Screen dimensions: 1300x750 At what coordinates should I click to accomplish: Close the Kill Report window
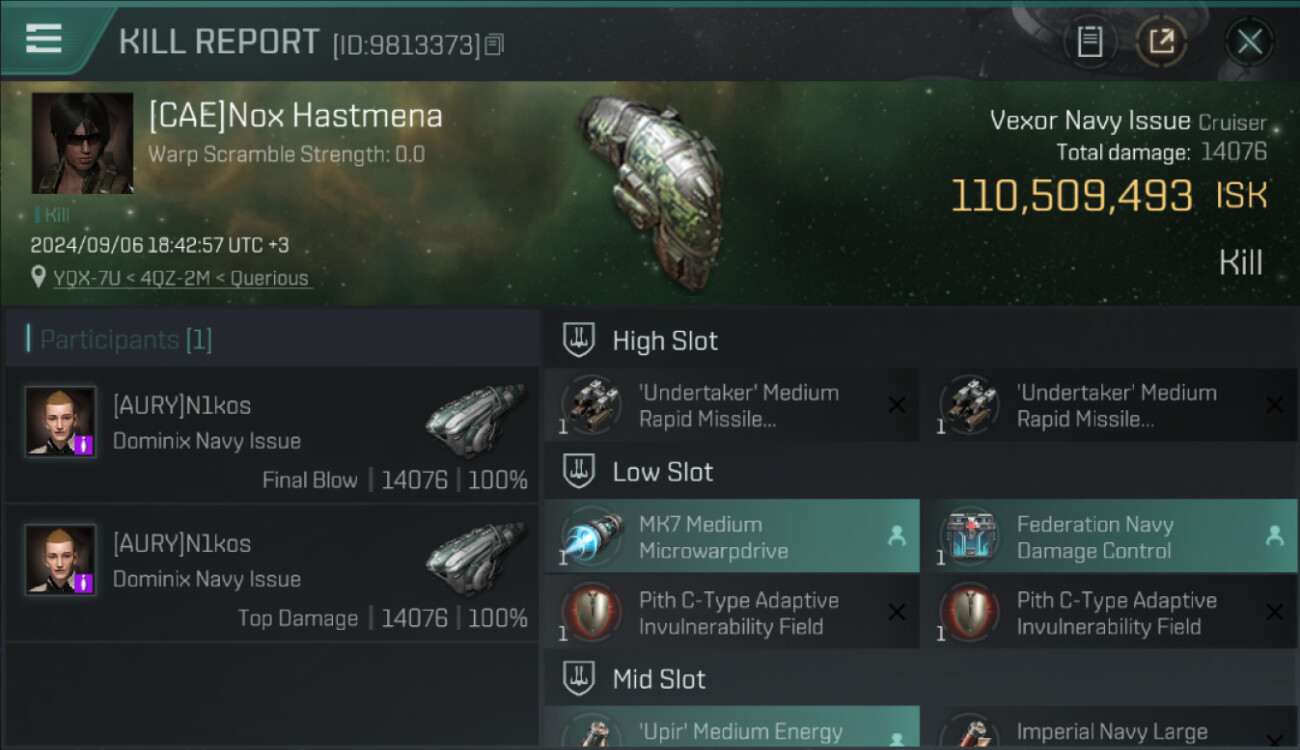[x=1249, y=42]
